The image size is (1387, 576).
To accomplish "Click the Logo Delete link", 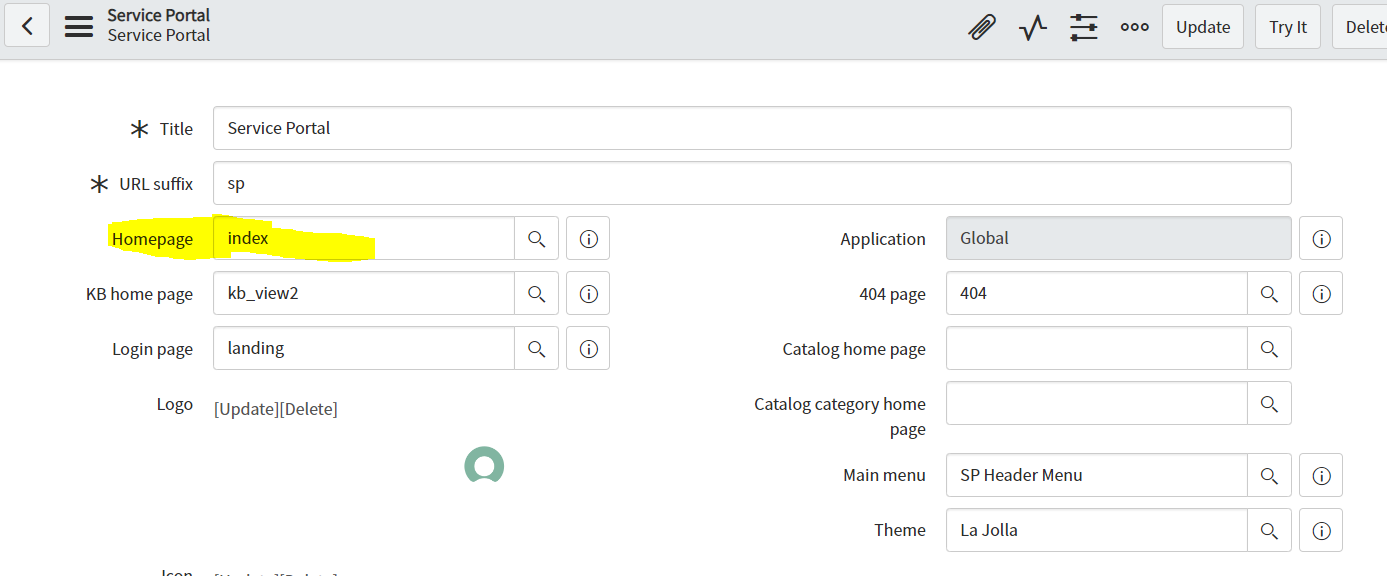I will click(x=308, y=409).
